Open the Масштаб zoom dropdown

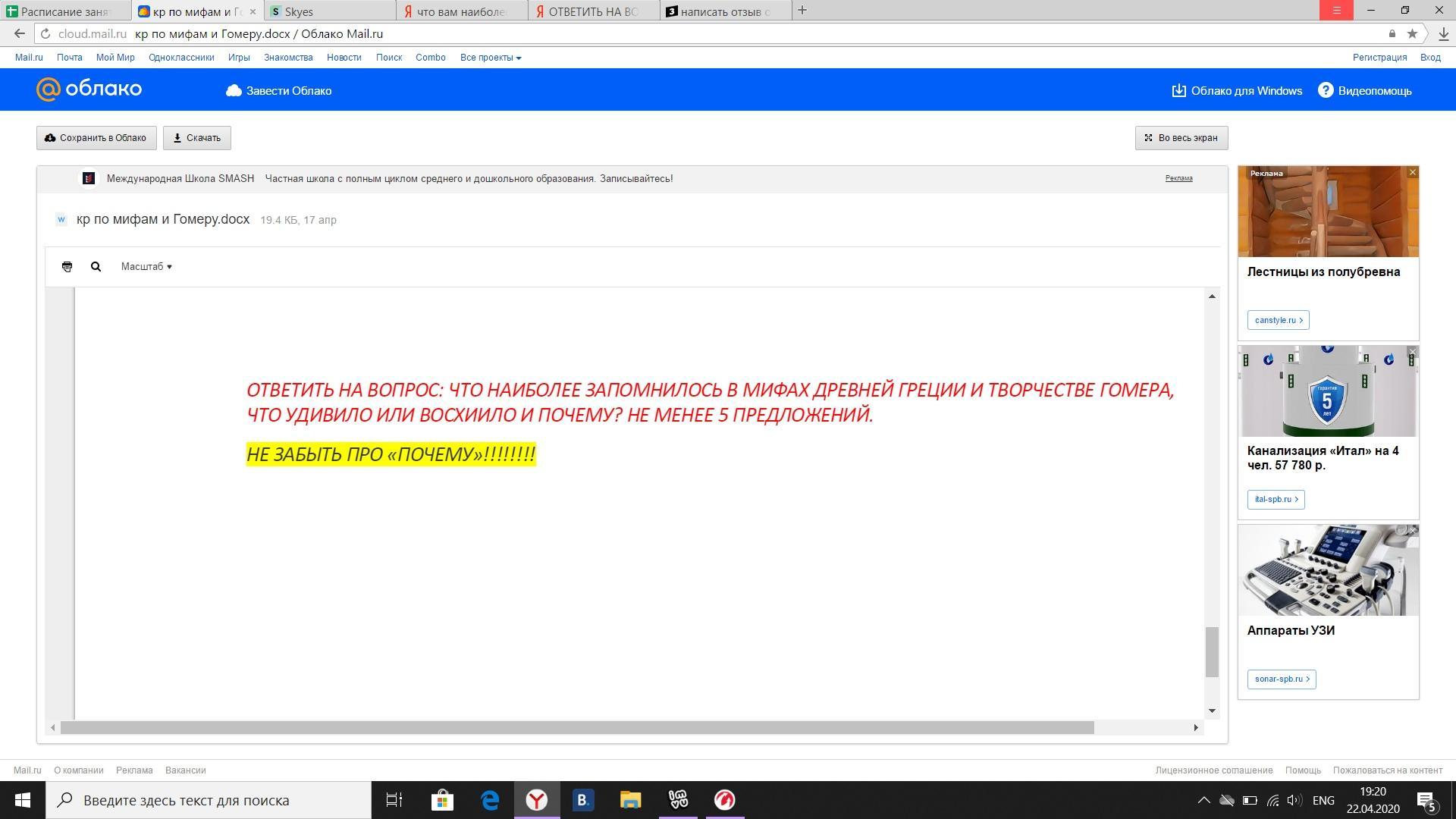pos(146,267)
